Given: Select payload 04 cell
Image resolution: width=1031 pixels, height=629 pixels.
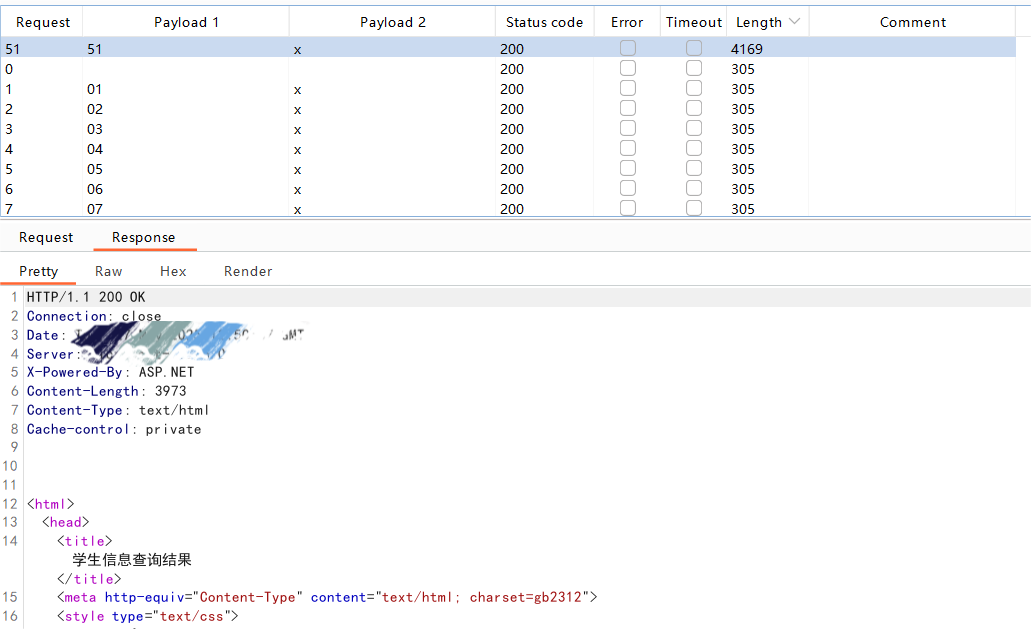Looking at the screenshot, I should (95, 149).
